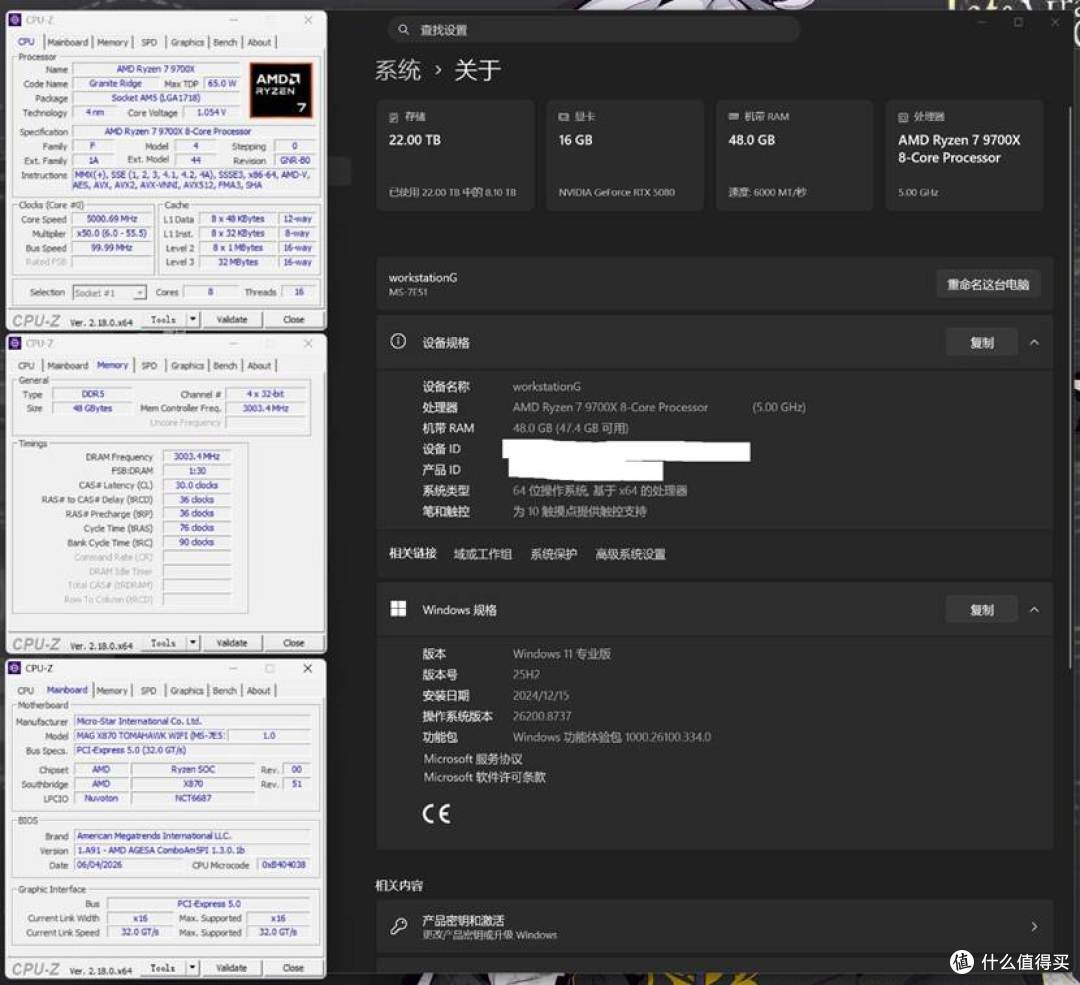Select the CPU tab in the Mainboard page window
Viewport: 1080px width, 985px height.
(x=25, y=690)
